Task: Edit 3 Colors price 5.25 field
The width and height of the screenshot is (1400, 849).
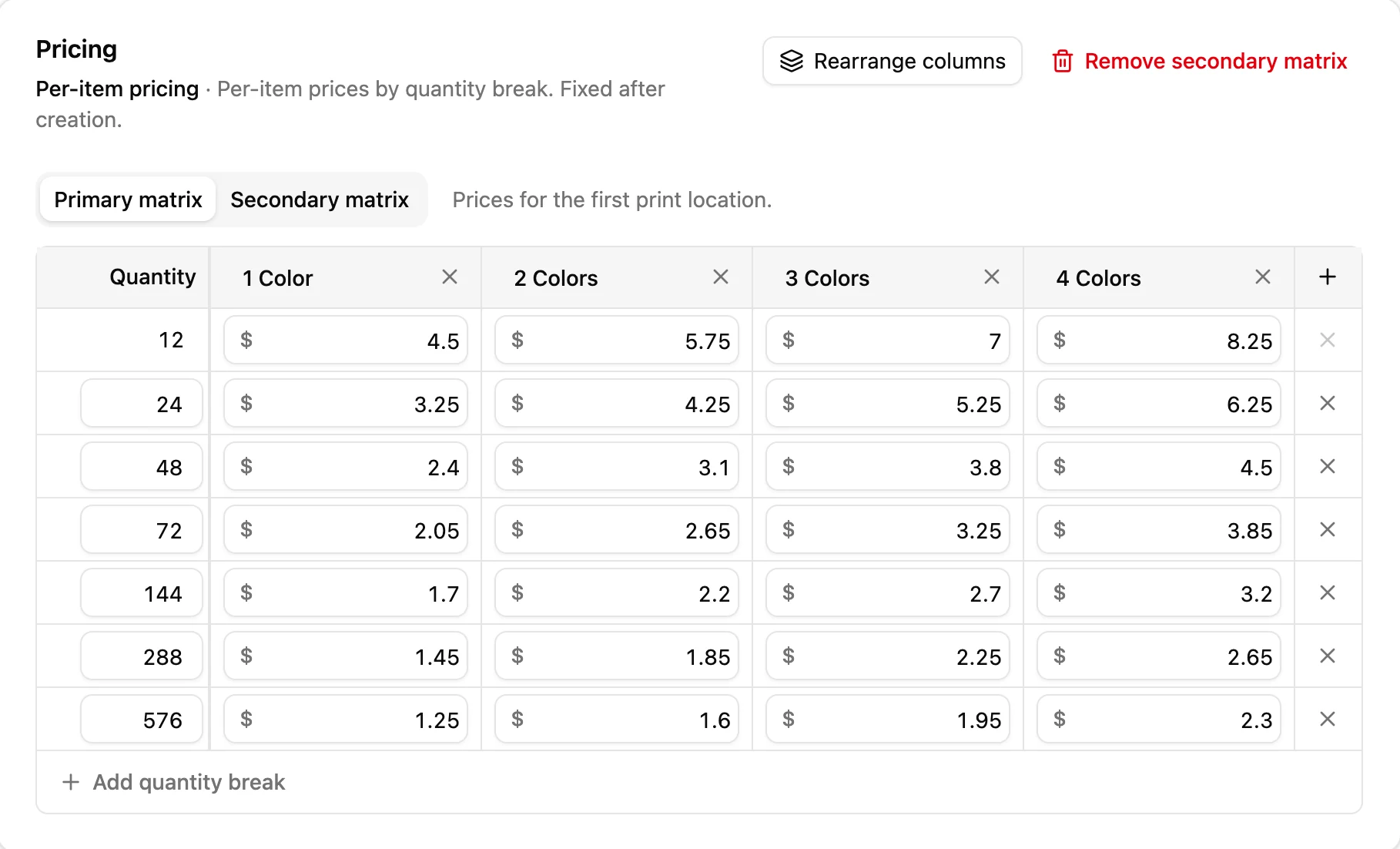Action: 888,404
